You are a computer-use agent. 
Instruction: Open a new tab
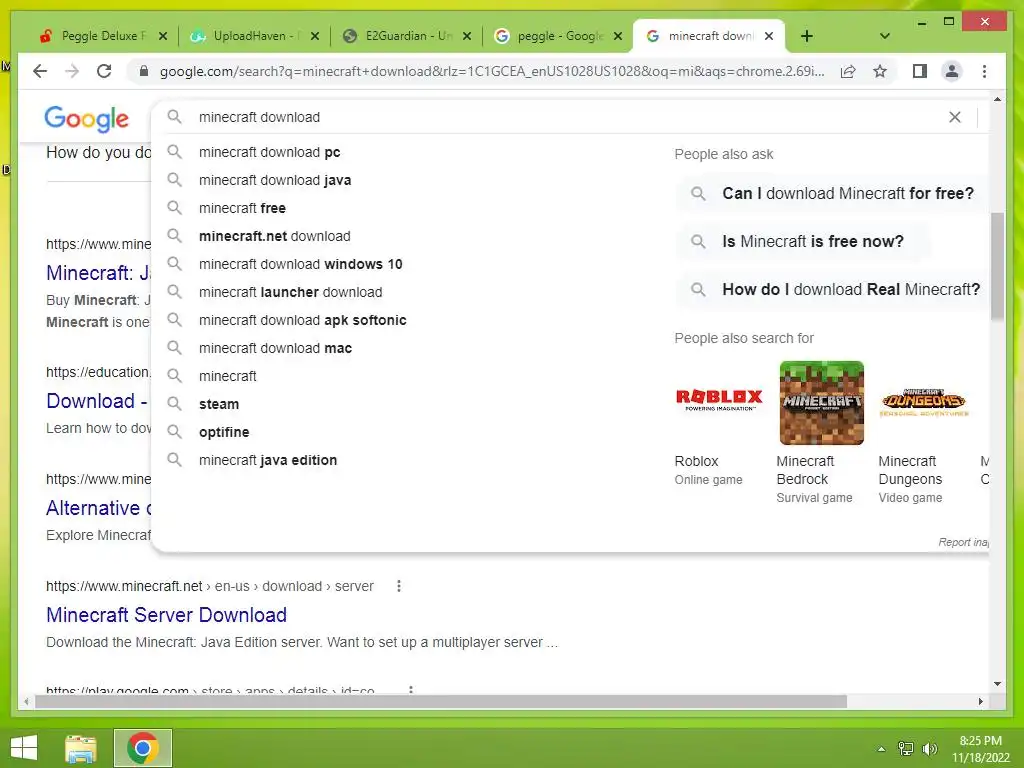807,36
